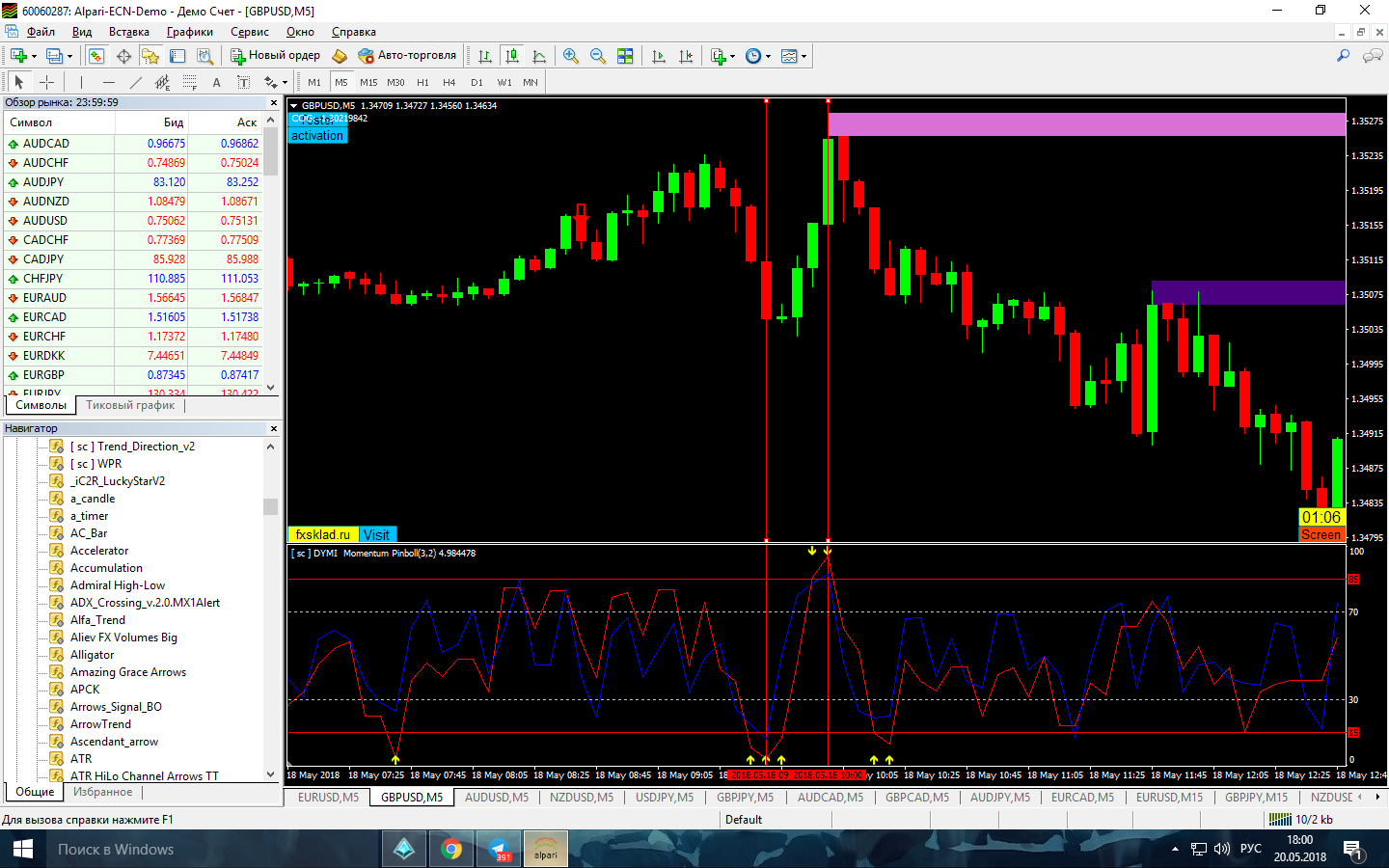The height and width of the screenshot is (868, 1389).
Task: Switch to the EURUSD,M5 chart tab
Action: pyautogui.click(x=328, y=798)
